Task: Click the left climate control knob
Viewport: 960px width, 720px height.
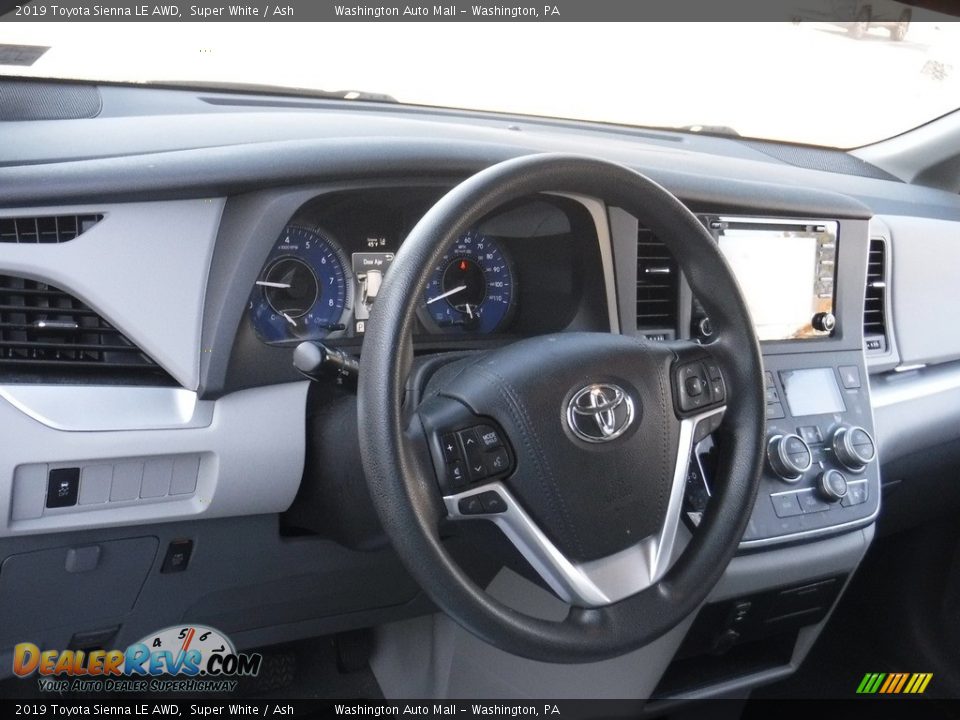Action: 789,456
